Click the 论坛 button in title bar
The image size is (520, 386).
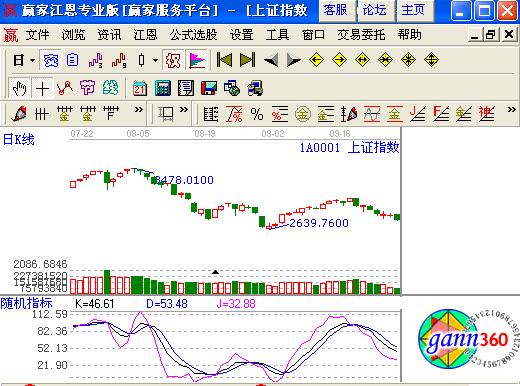[375, 10]
